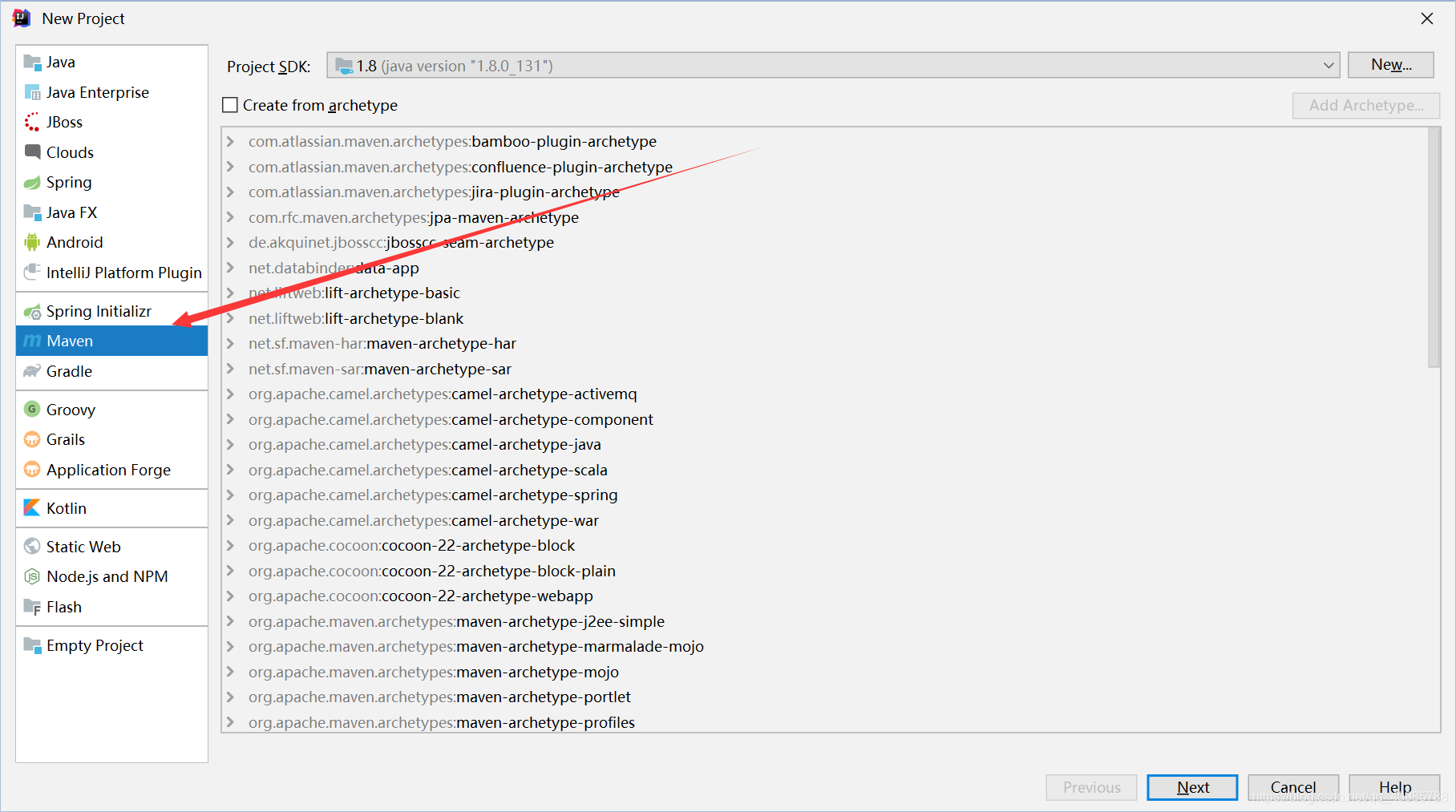Select the Spring Initializr icon
Screen dimensions: 1456x812
coord(32,311)
